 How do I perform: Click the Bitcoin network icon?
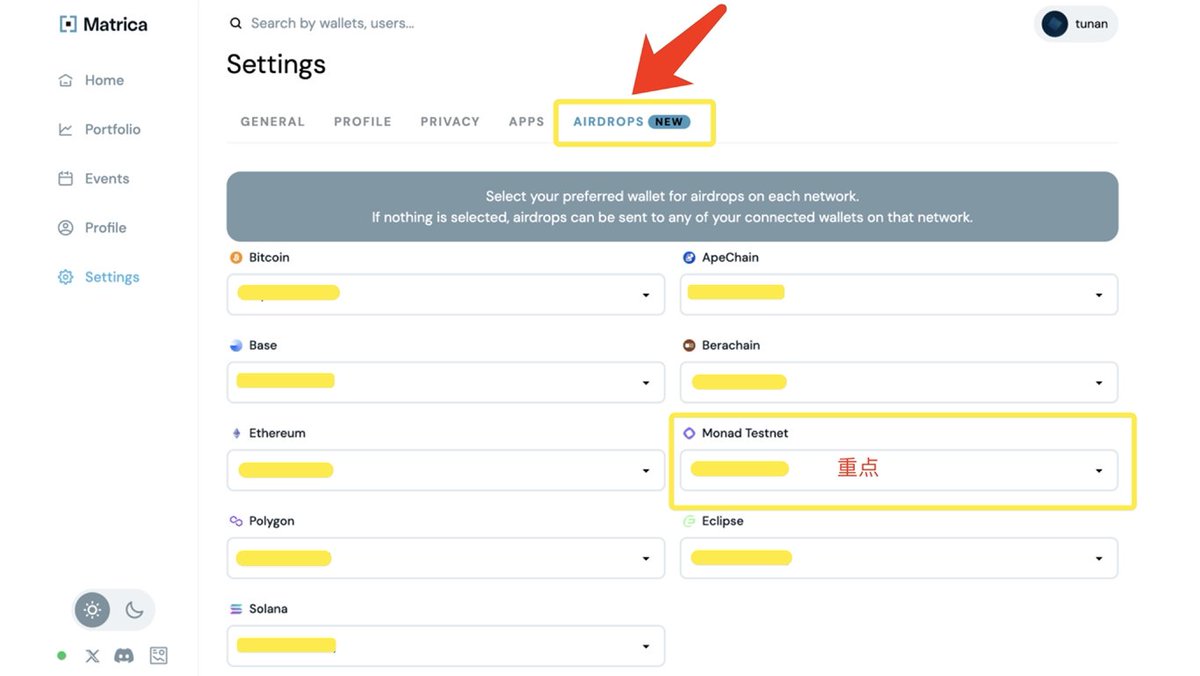pos(236,257)
